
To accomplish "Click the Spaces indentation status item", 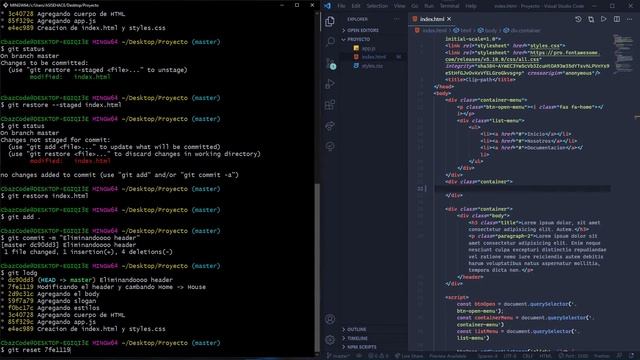I will [488, 356].
